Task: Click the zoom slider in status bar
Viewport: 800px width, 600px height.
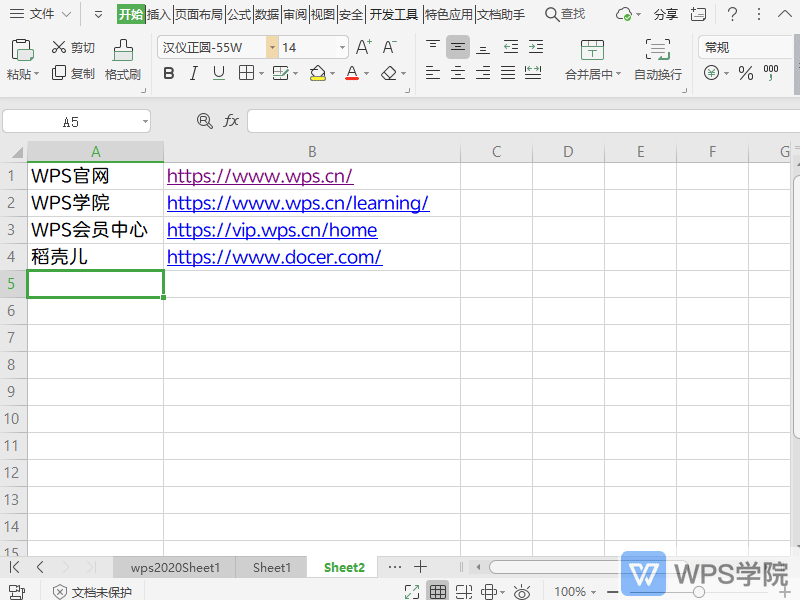Action: click(x=699, y=592)
